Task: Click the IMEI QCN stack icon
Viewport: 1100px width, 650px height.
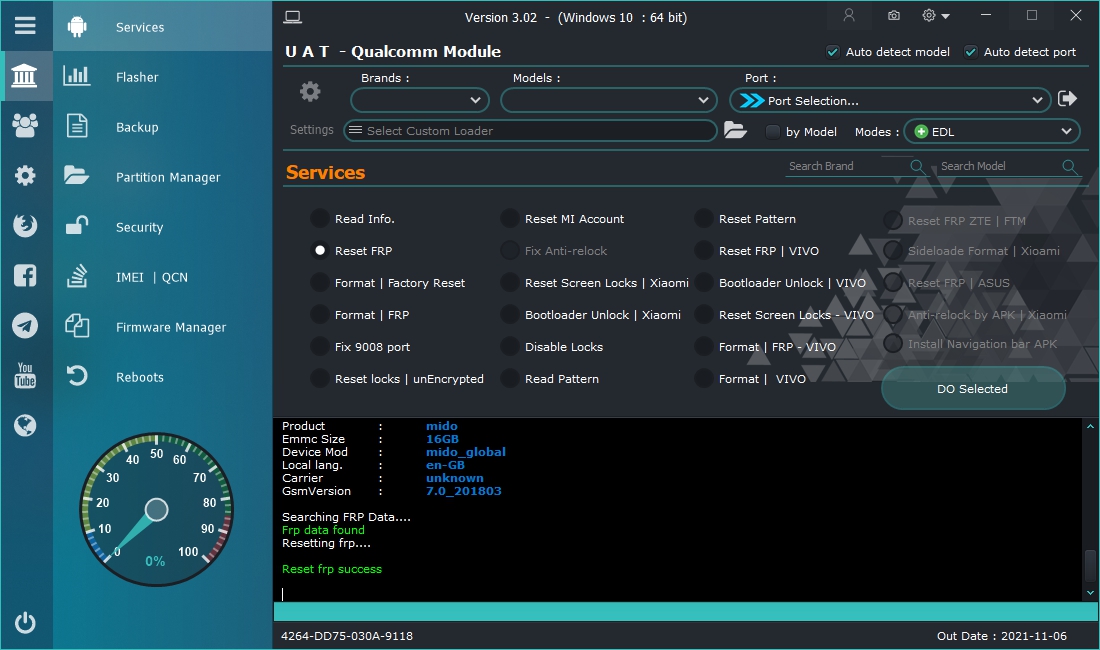Action: [x=76, y=276]
